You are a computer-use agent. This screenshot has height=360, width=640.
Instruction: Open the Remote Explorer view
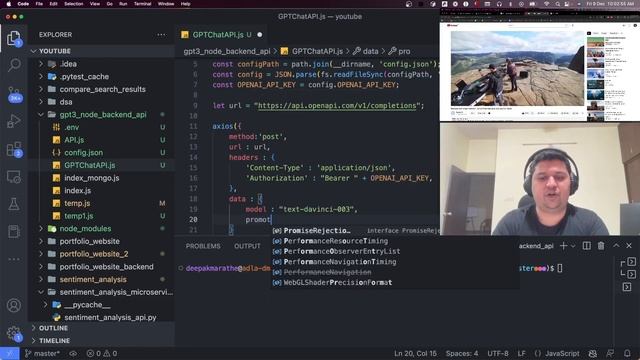(14, 177)
